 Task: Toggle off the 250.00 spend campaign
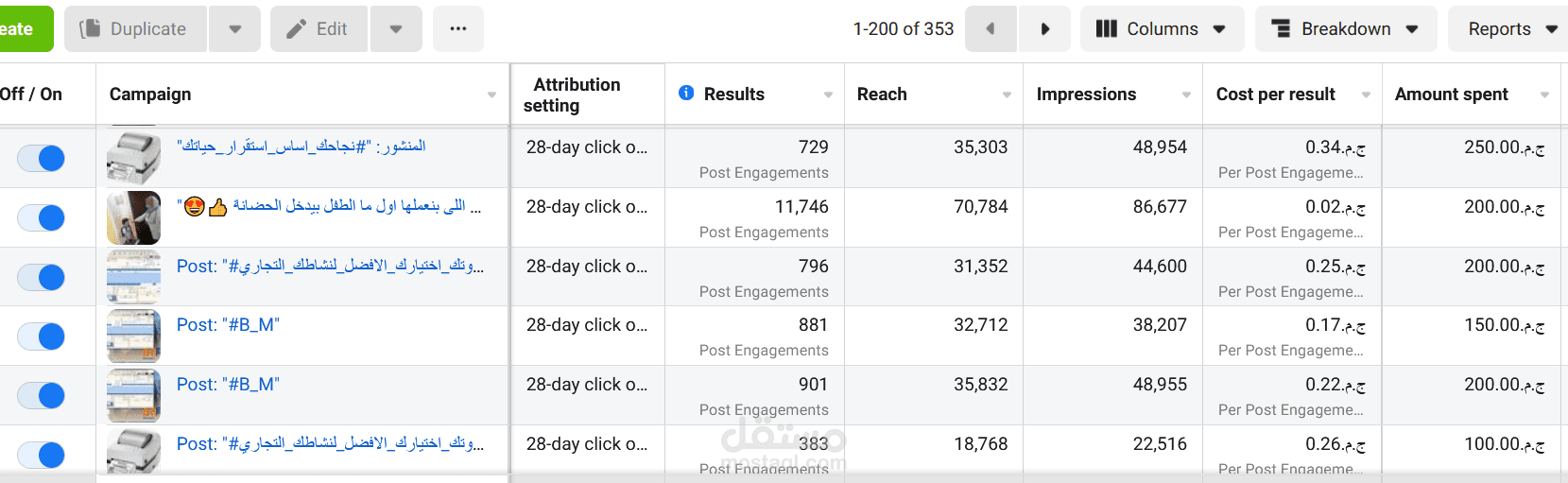(x=42, y=159)
